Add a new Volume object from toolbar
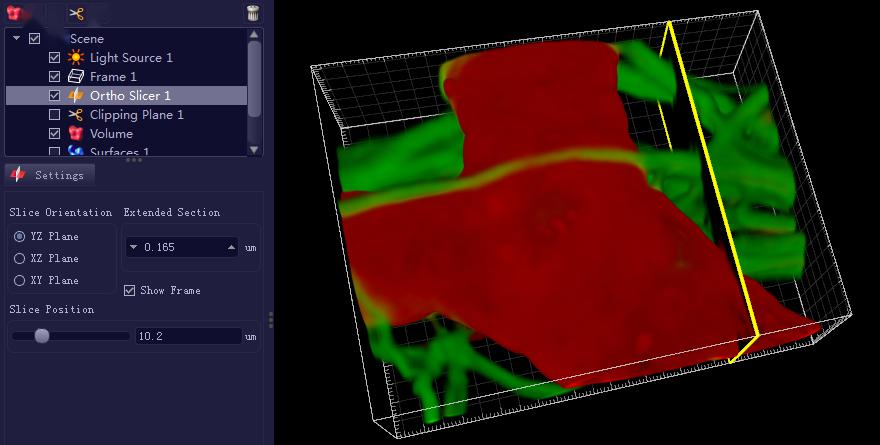The height and width of the screenshot is (445, 880). pos(14,12)
